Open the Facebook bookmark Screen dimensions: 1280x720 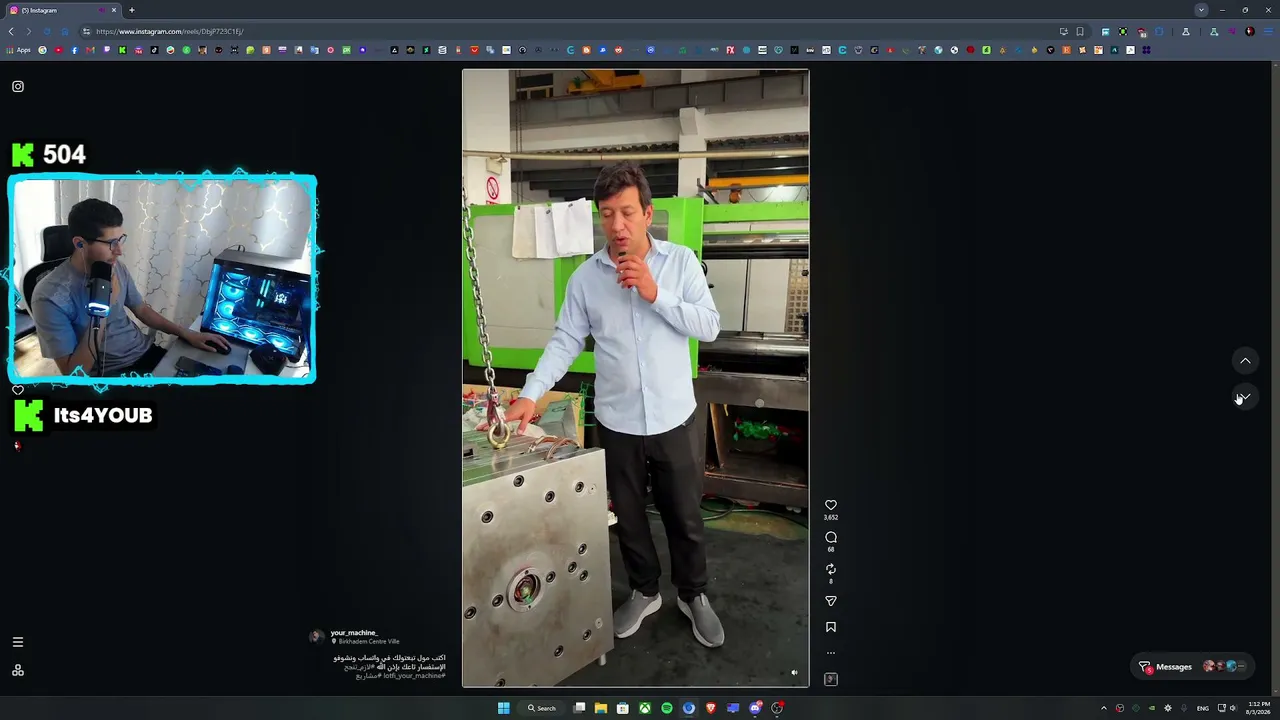pos(74,50)
